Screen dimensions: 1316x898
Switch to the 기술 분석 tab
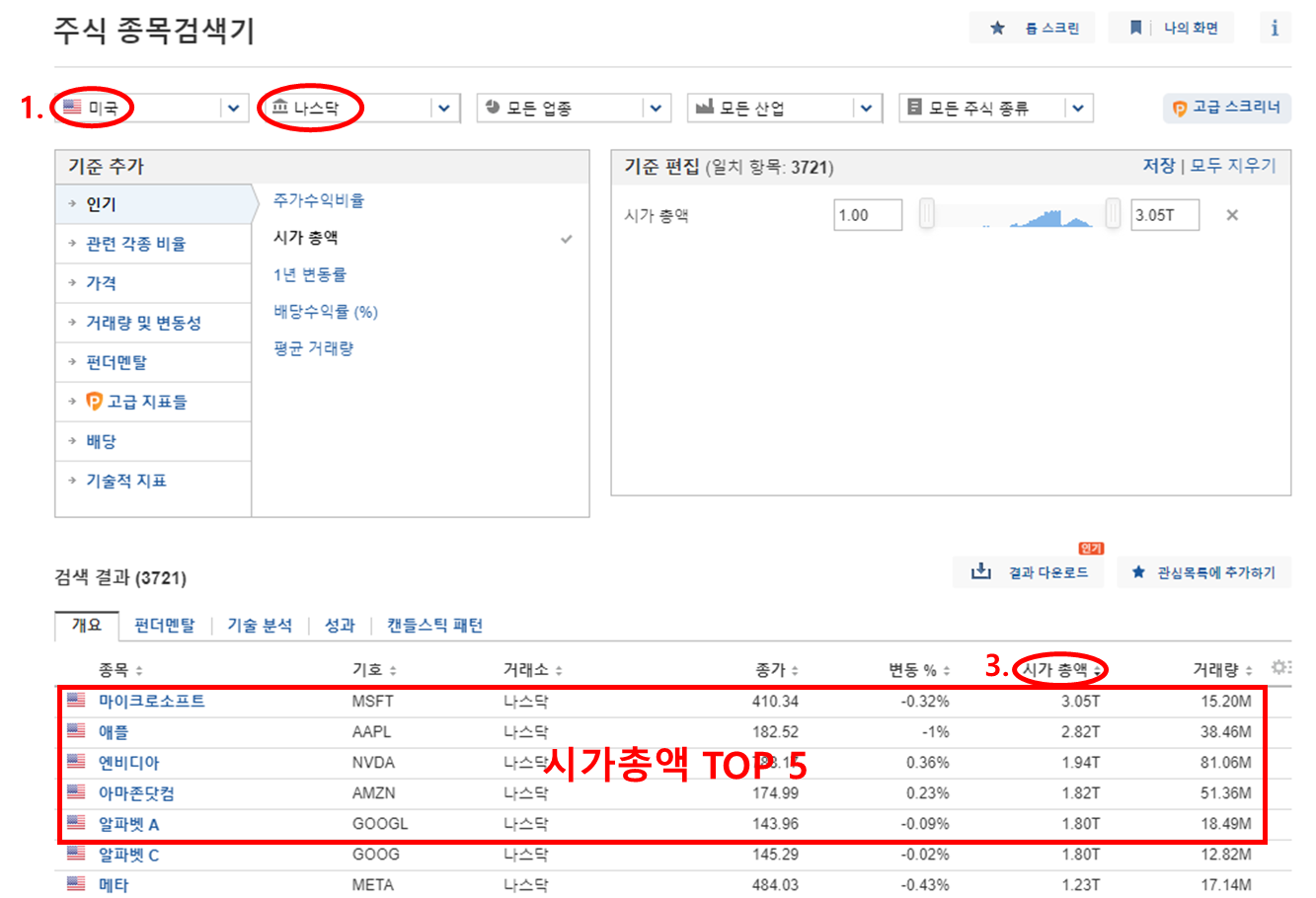click(x=260, y=625)
